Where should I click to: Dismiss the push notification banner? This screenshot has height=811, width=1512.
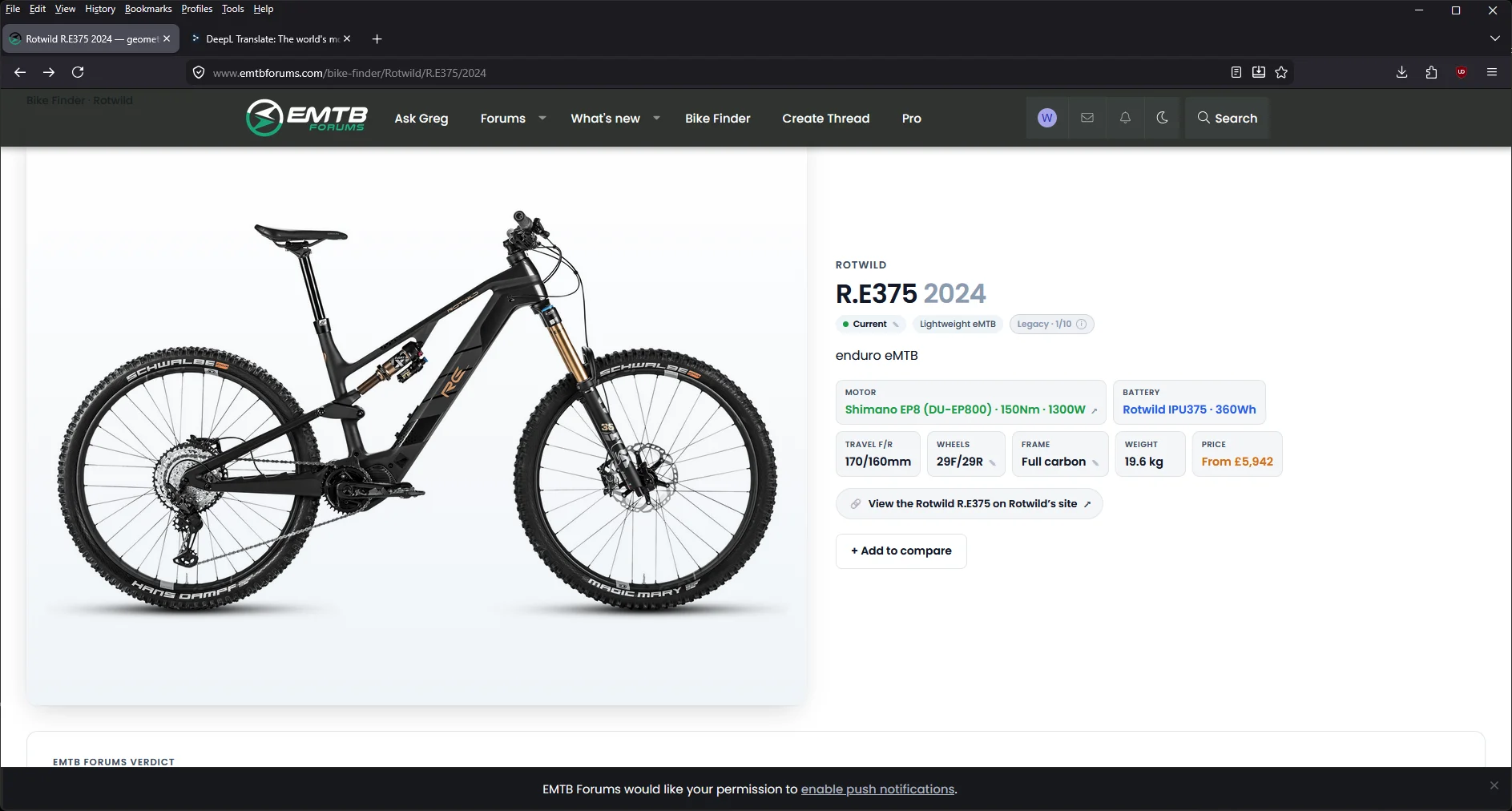point(1494,785)
